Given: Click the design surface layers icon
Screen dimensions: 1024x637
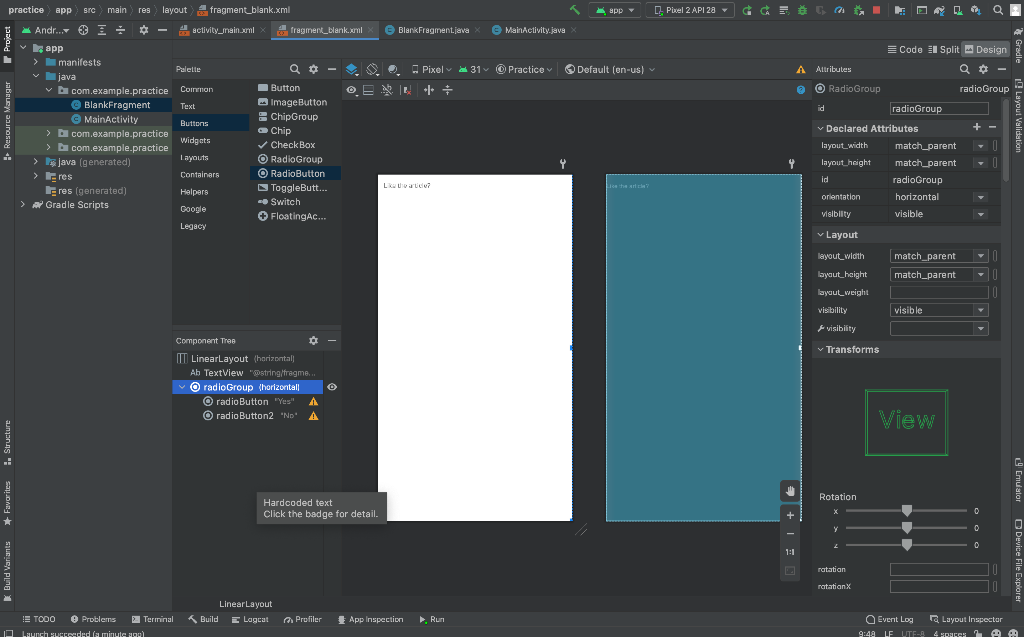Looking at the screenshot, I should click(x=352, y=69).
